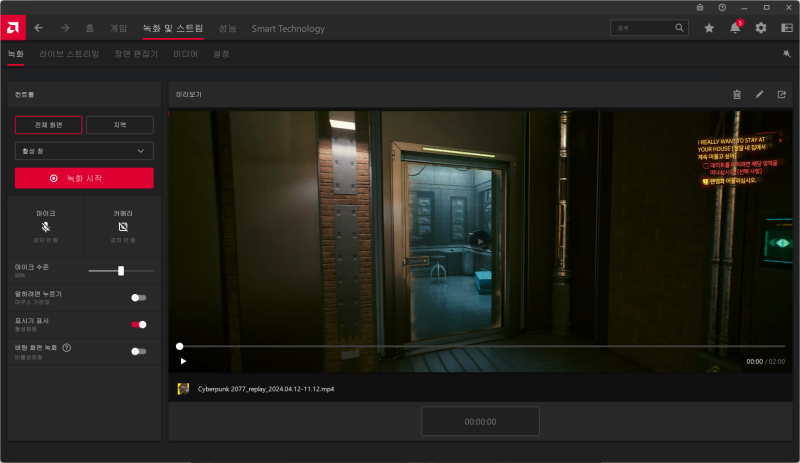
Task: Open the 성능 tab
Action: pyautogui.click(x=228, y=28)
